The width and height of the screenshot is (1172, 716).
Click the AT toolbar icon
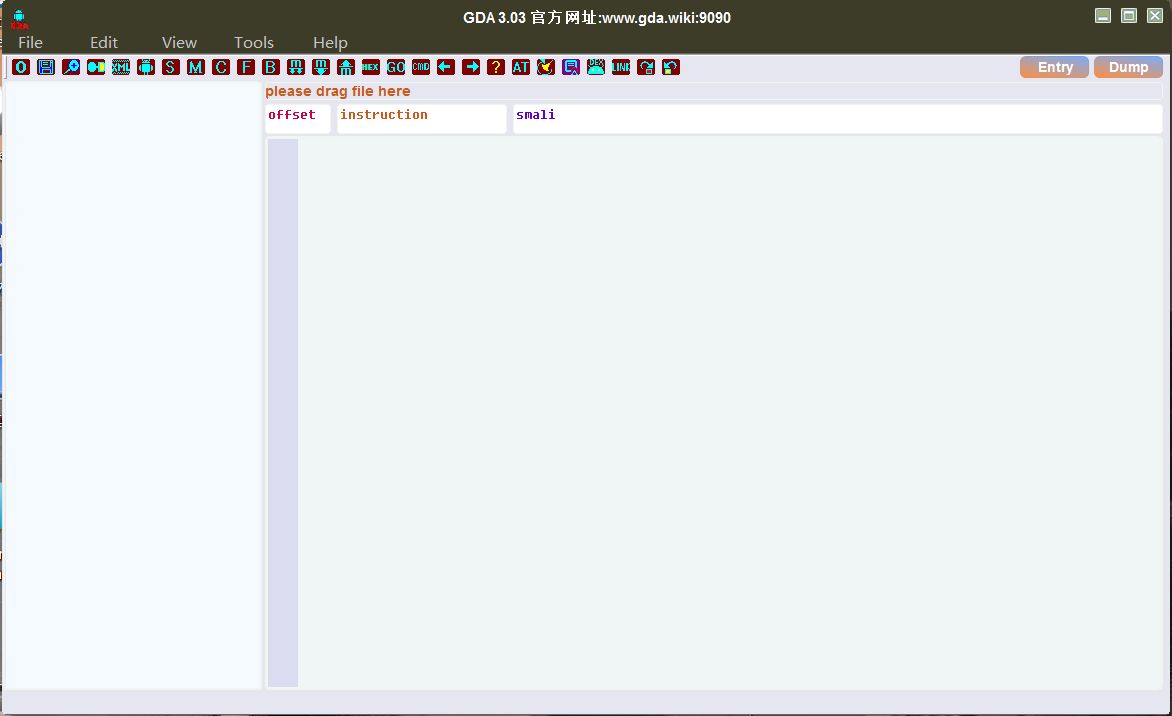[521, 67]
